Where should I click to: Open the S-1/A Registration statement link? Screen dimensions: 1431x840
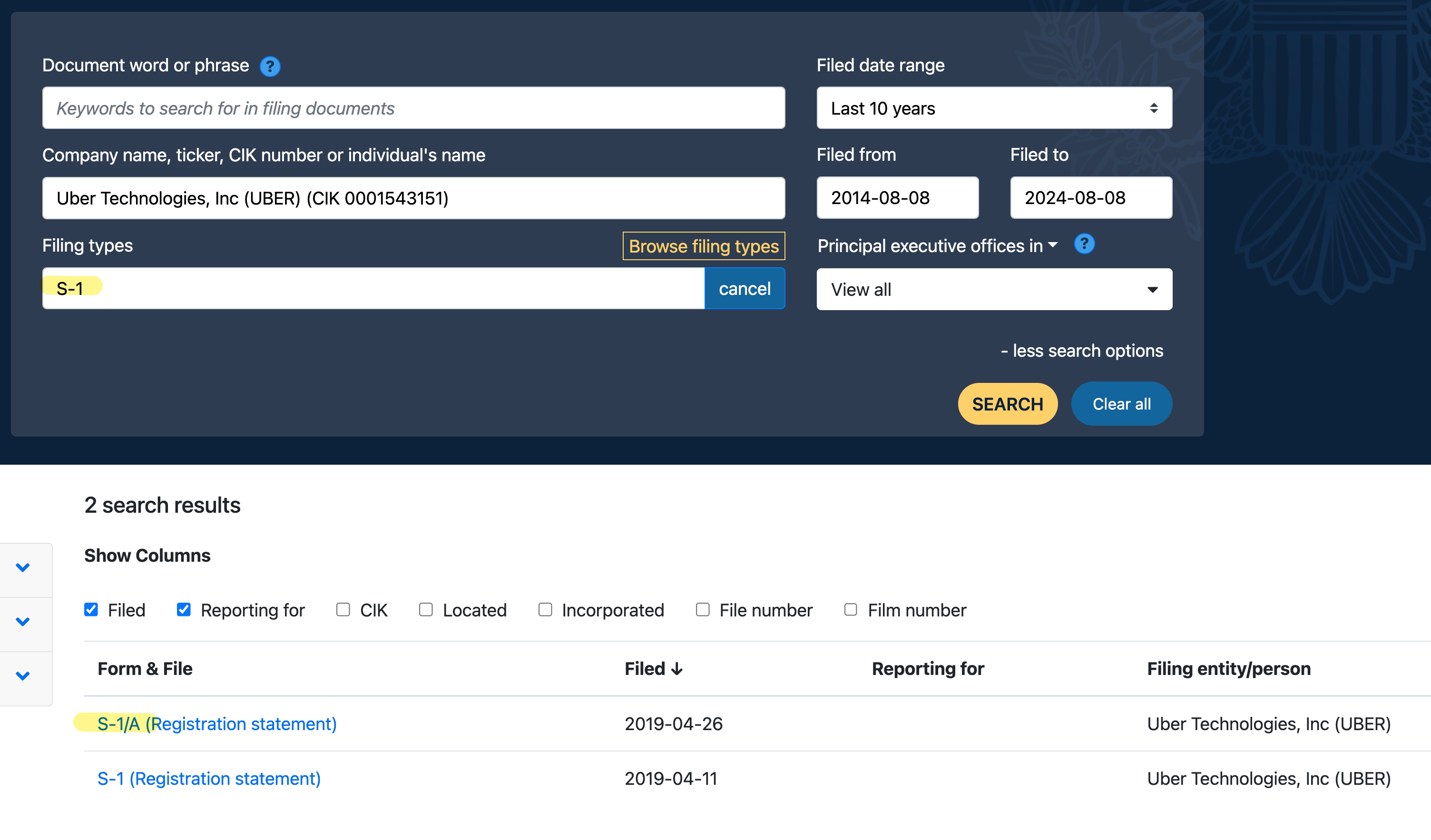click(217, 724)
